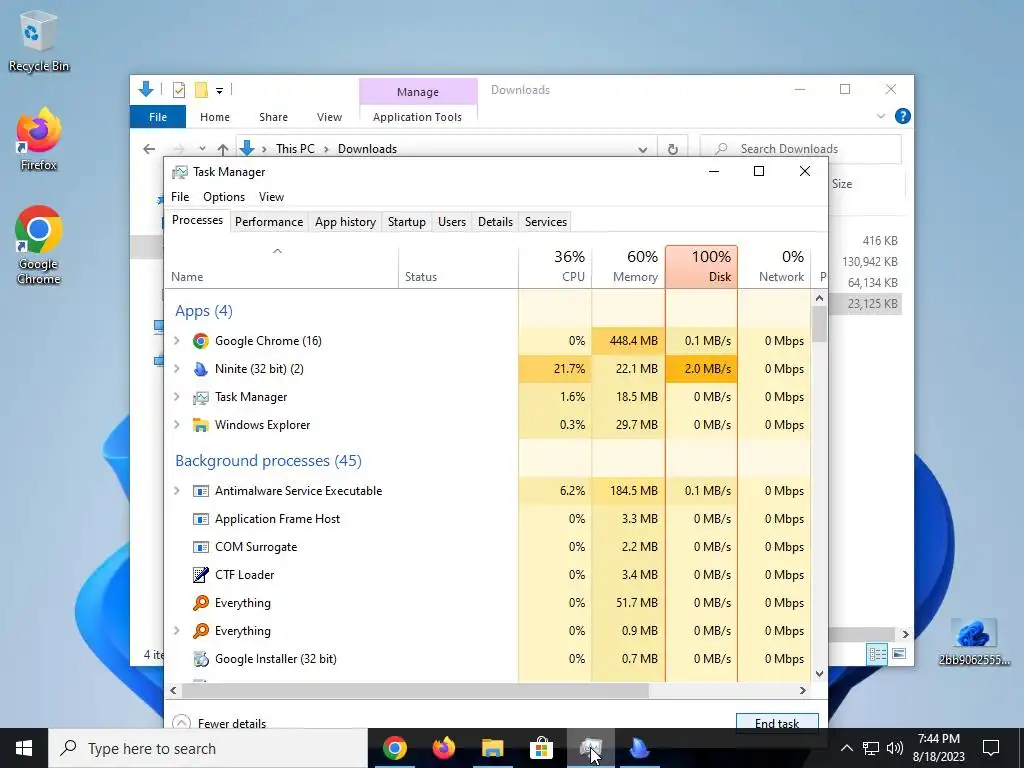Open the Recycle Bin desktop icon
Viewport: 1024px width, 768px height.
39,40
